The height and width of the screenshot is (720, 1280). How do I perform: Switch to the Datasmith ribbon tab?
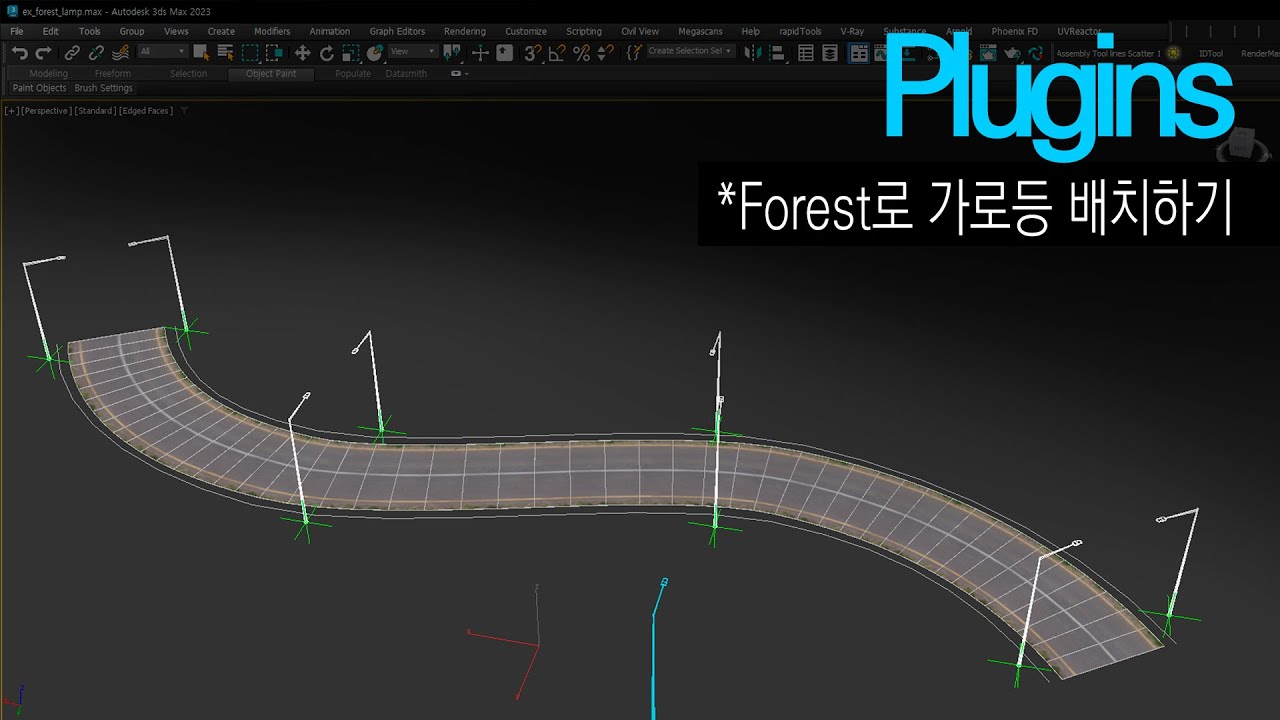(x=406, y=73)
